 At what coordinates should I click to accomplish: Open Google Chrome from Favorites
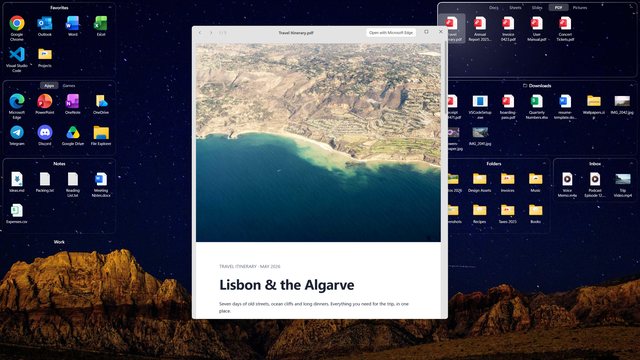(x=17, y=24)
